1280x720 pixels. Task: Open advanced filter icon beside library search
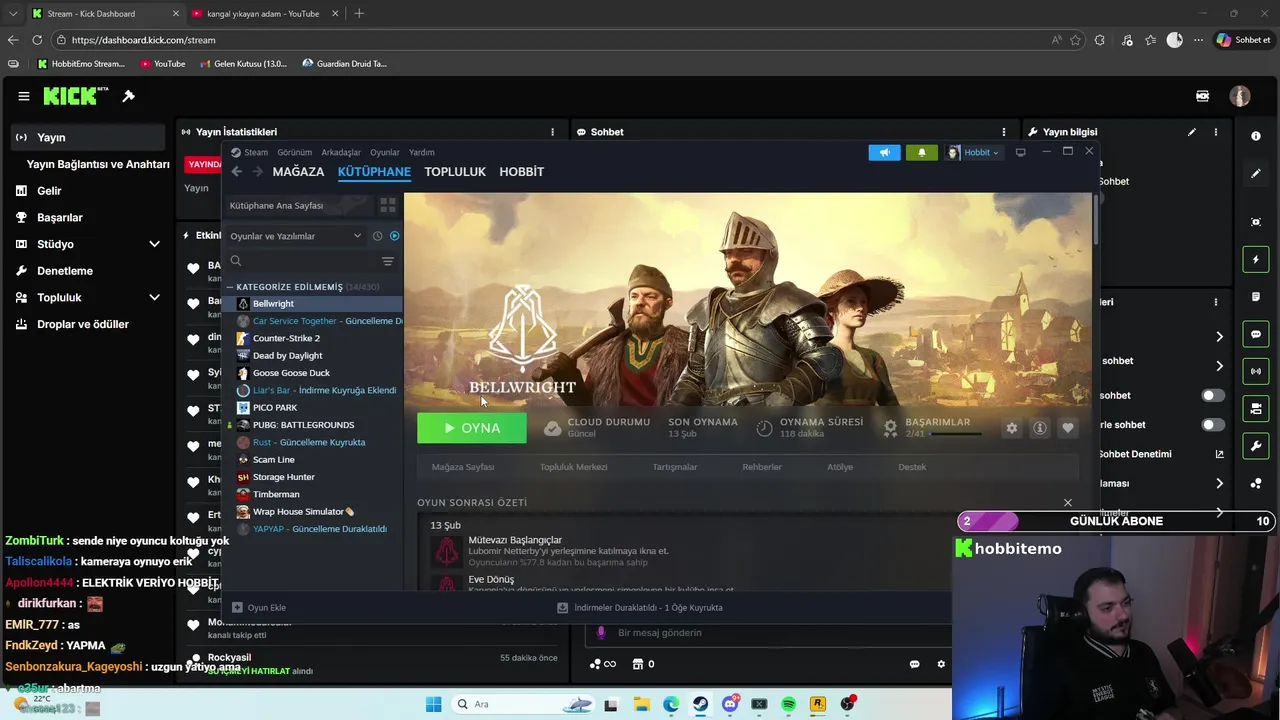point(388,261)
